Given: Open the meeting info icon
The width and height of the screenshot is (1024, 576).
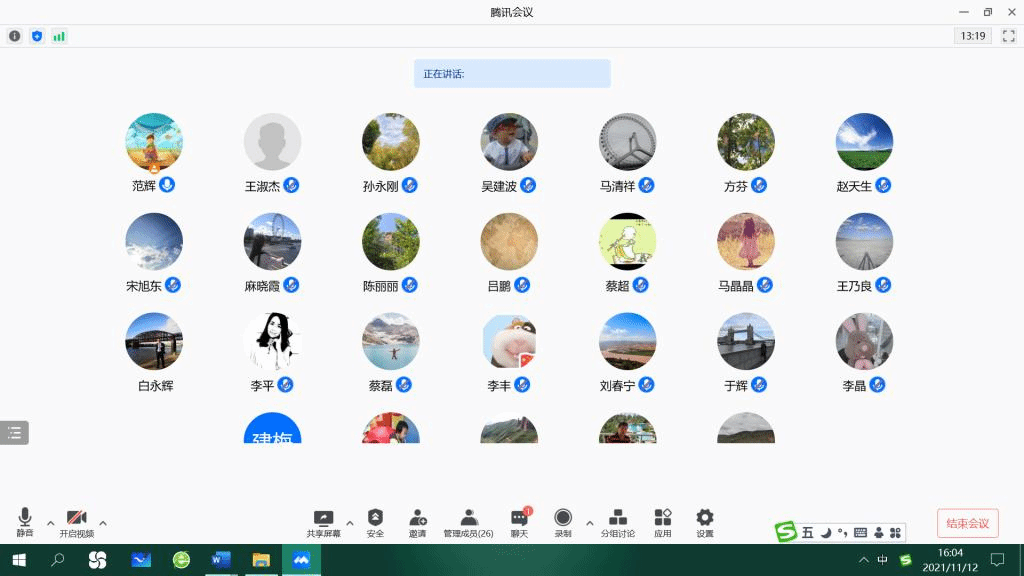Looking at the screenshot, I should pos(15,36).
